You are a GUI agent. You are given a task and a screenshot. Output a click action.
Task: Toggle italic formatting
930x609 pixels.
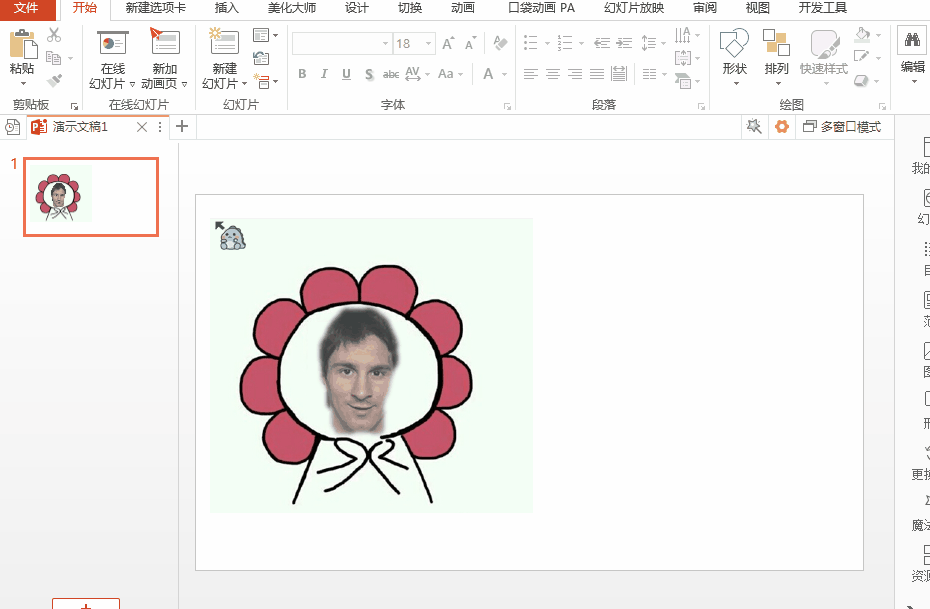coord(324,74)
